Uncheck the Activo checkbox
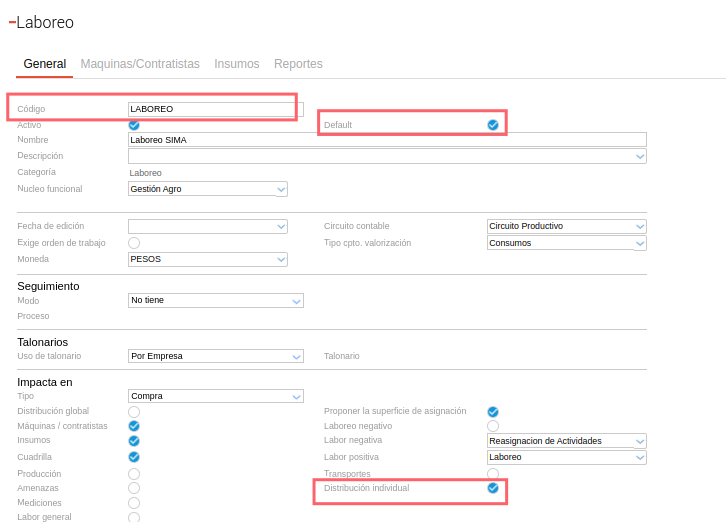Viewport: 726px width, 522px height. coord(134,125)
